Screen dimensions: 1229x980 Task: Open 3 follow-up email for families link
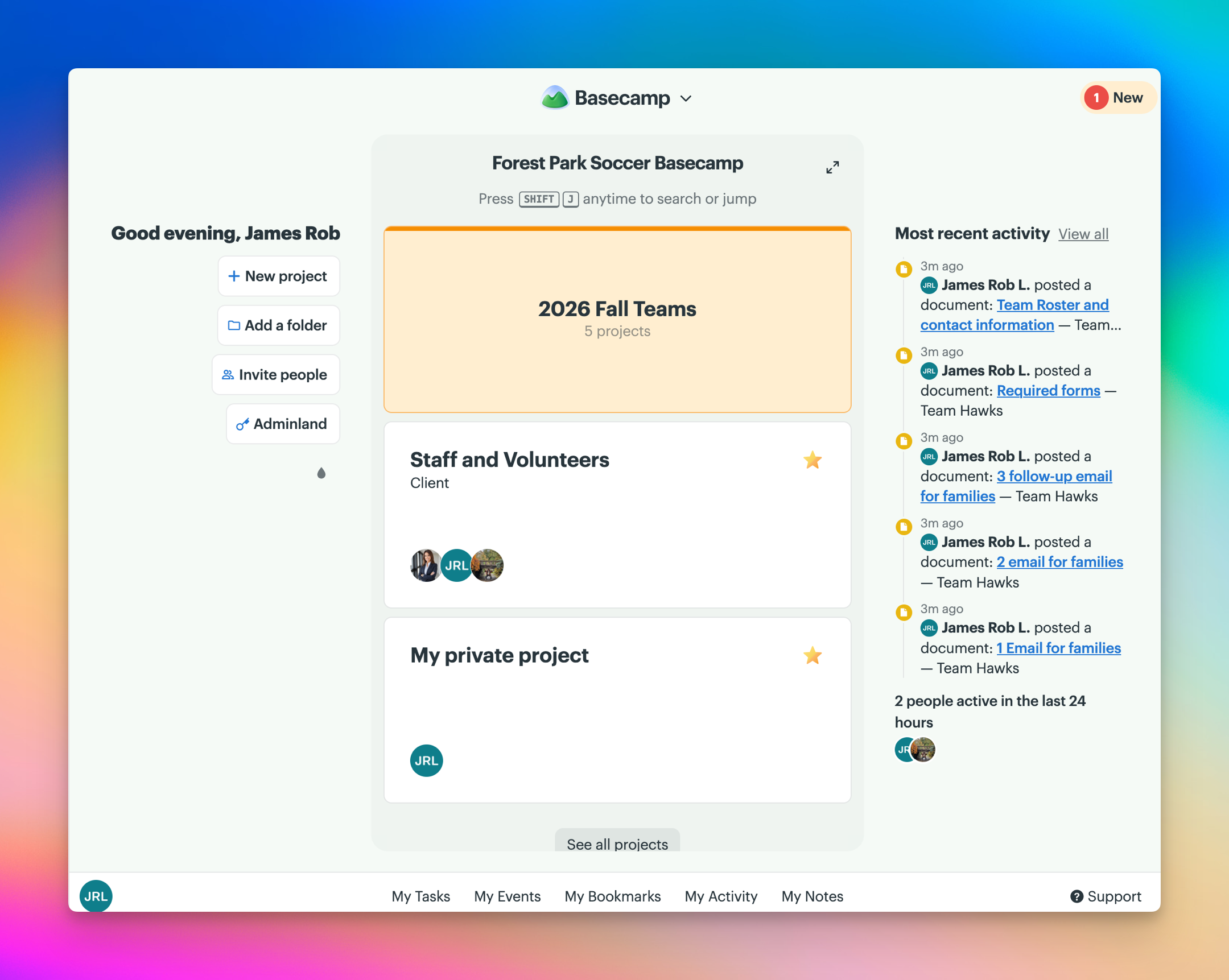1016,486
